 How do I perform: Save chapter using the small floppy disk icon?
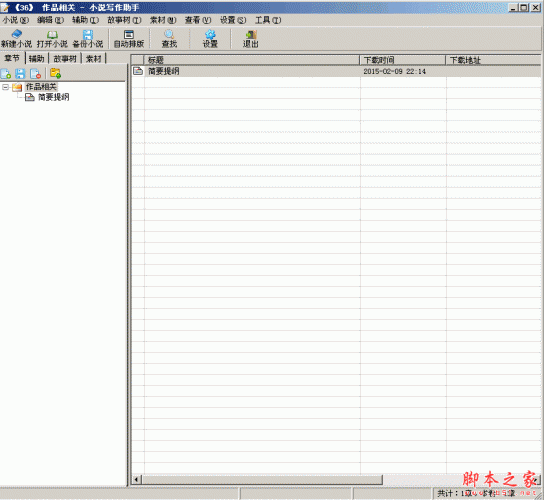(x=20, y=73)
